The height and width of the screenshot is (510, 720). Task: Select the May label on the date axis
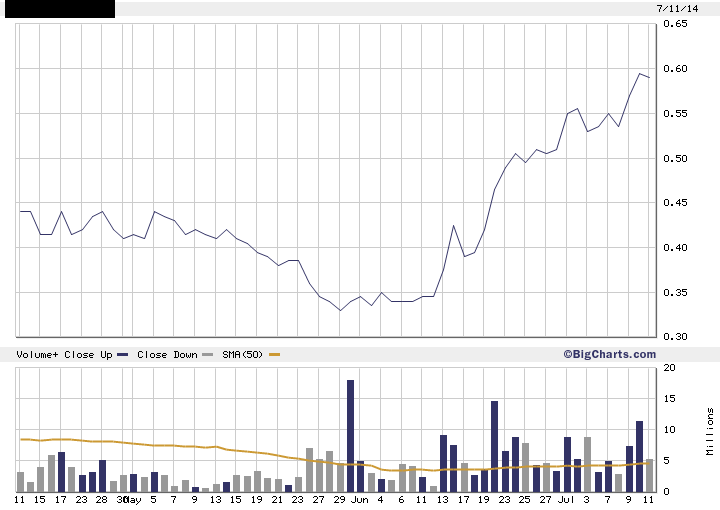point(132,498)
